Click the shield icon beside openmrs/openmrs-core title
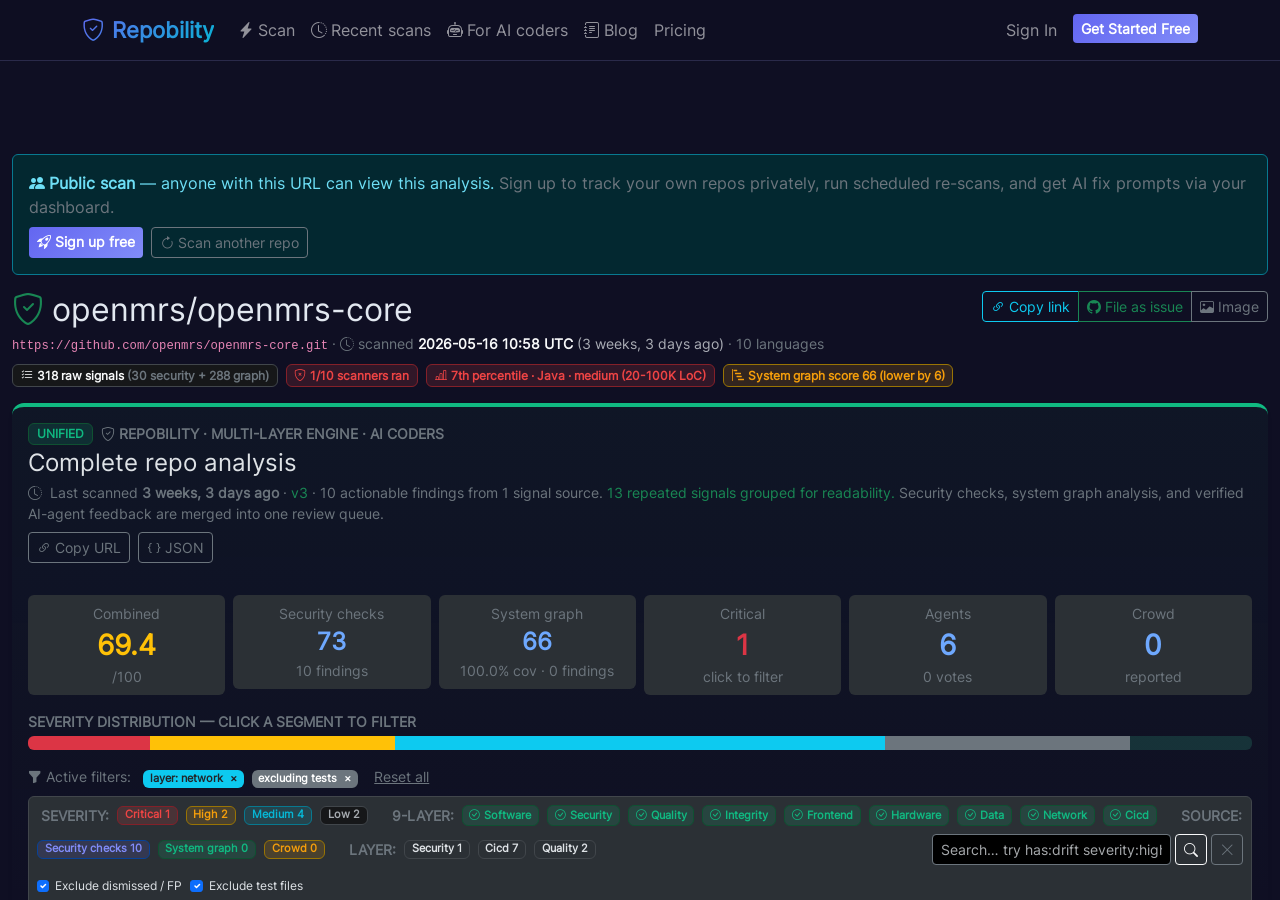The image size is (1280, 900). (28, 309)
